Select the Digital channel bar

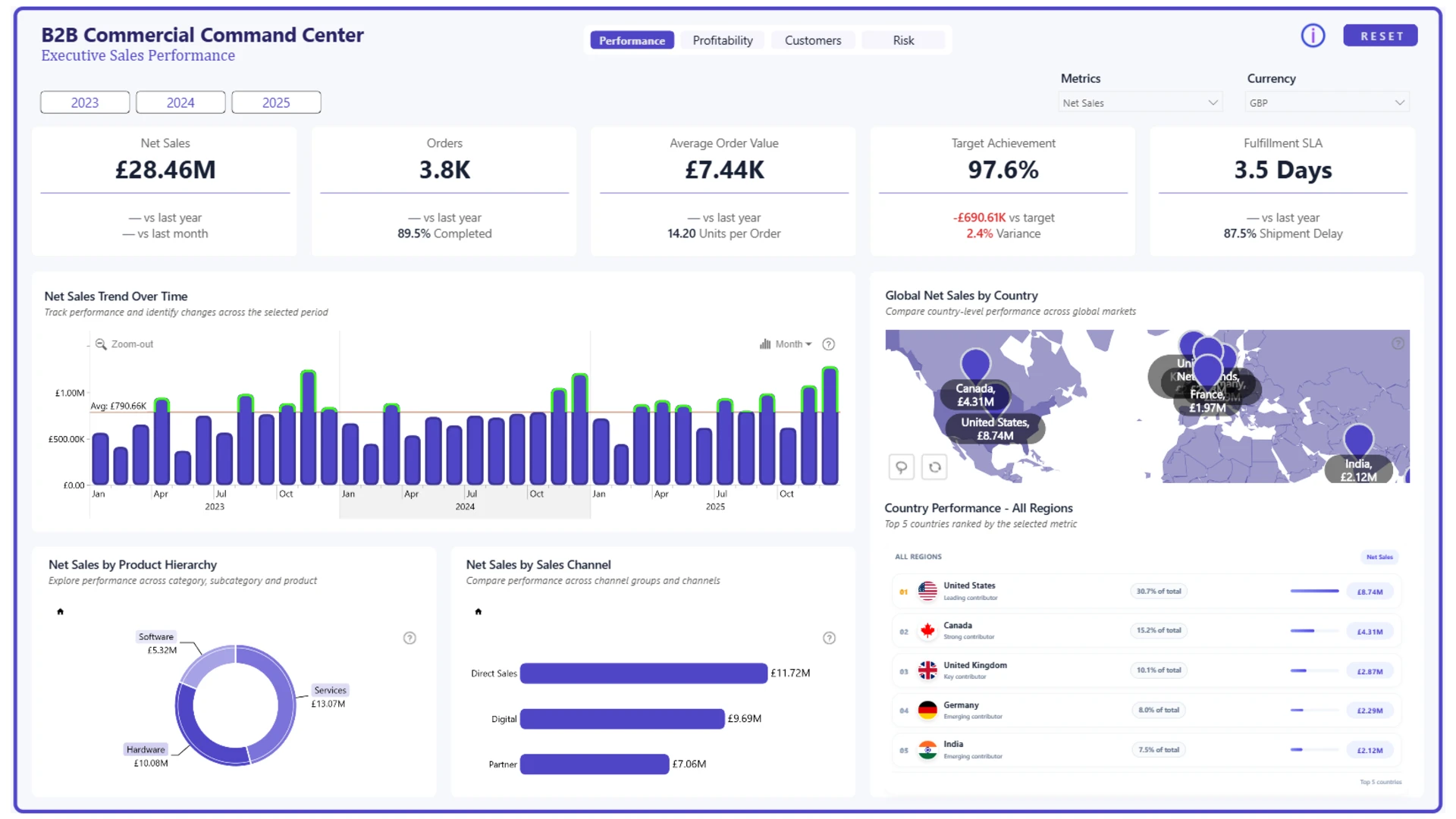(623, 719)
